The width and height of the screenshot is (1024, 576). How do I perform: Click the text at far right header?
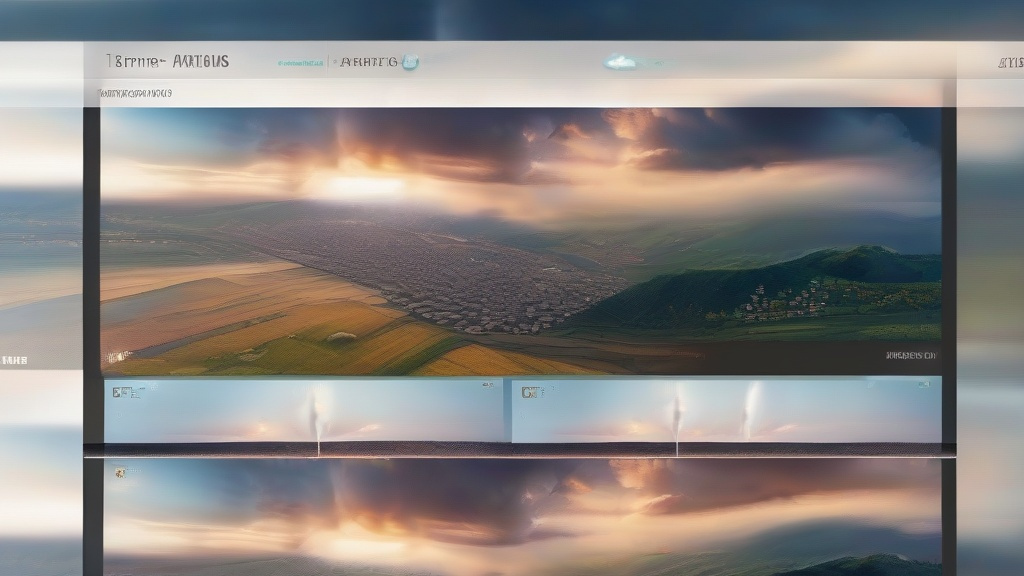pos(1011,63)
